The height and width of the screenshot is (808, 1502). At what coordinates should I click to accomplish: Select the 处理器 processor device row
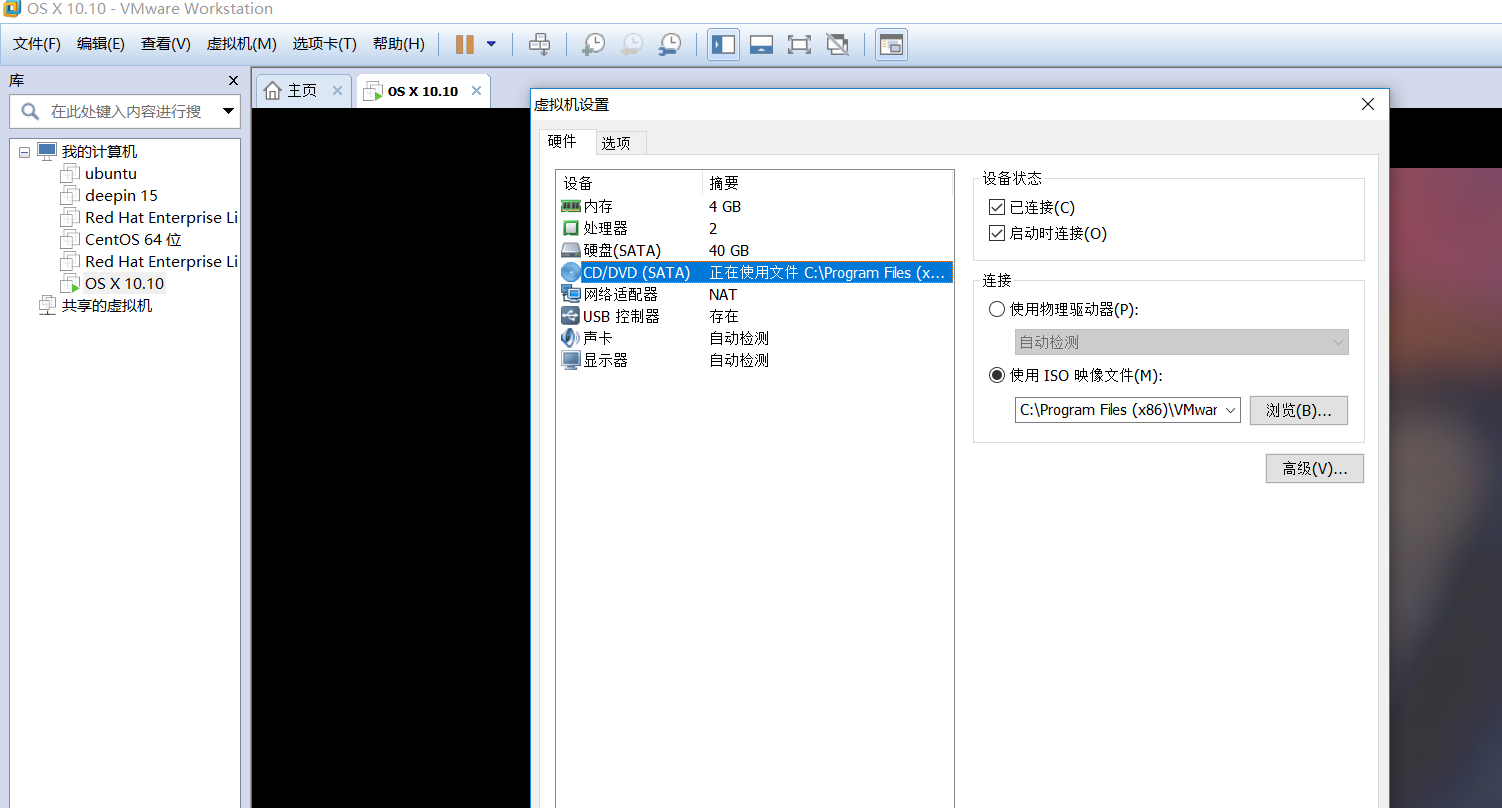pos(755,229)
